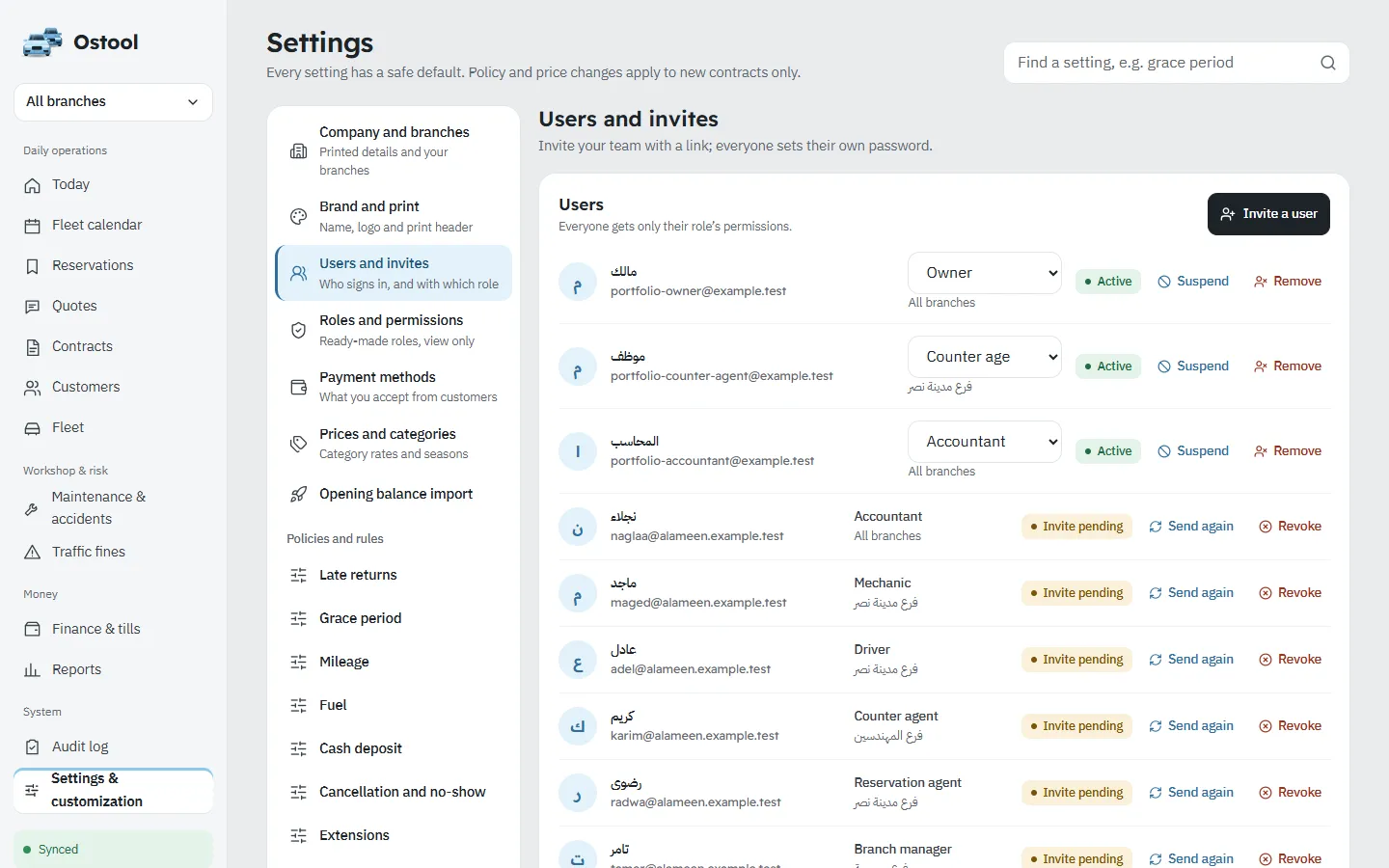Click the Ostool car logo icon
1389x868 pixels.
(42, 42)
